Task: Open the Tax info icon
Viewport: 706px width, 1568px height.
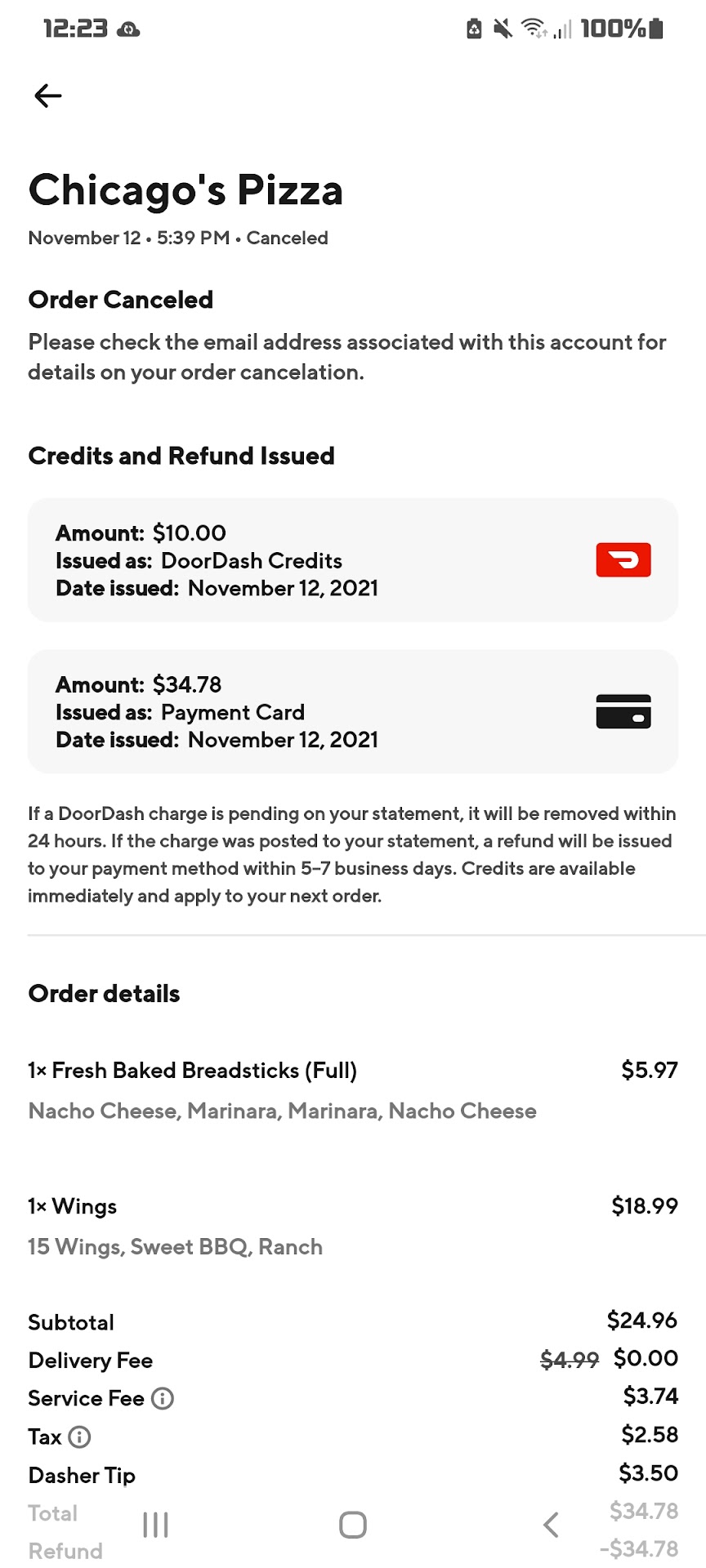Action: click(79, 1437)
